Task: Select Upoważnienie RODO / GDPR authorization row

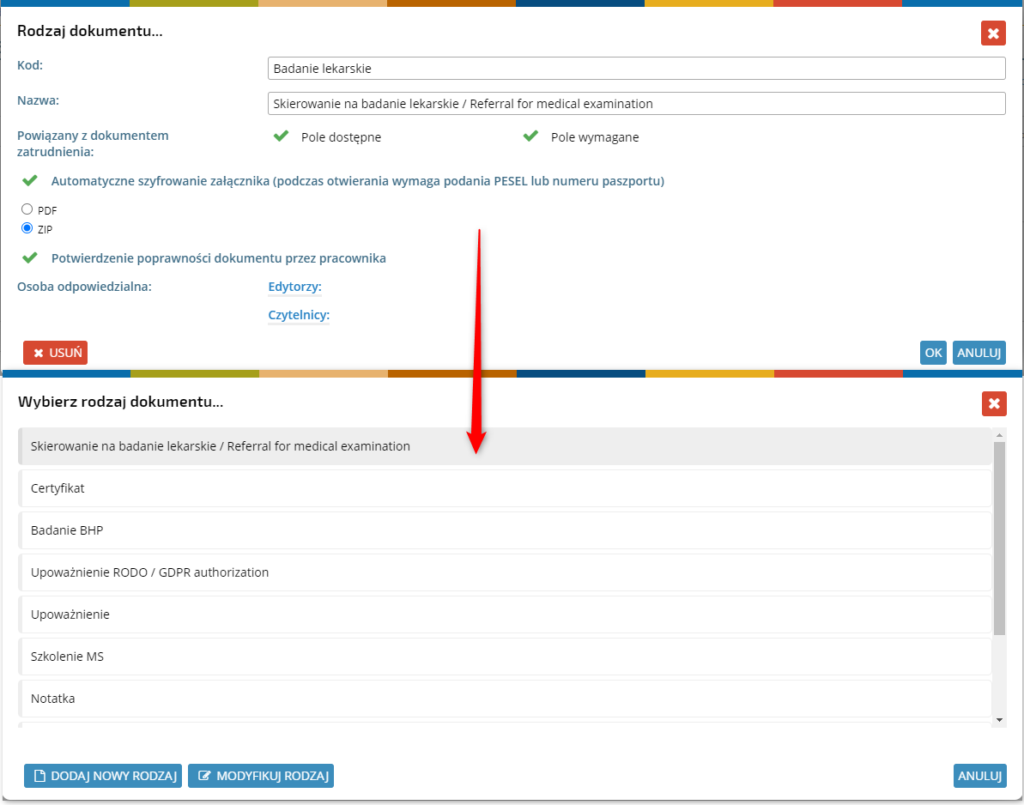Action: (505, 573)
